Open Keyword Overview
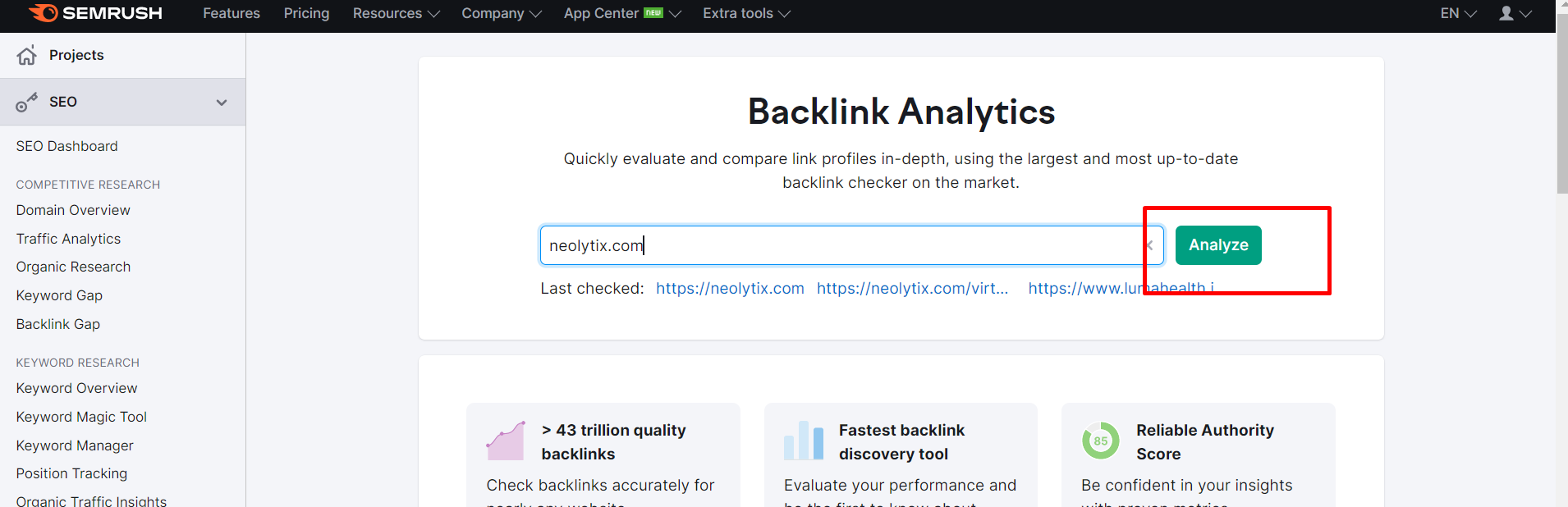The width and height of the screenshot is (1568, 507). (77, 388)
